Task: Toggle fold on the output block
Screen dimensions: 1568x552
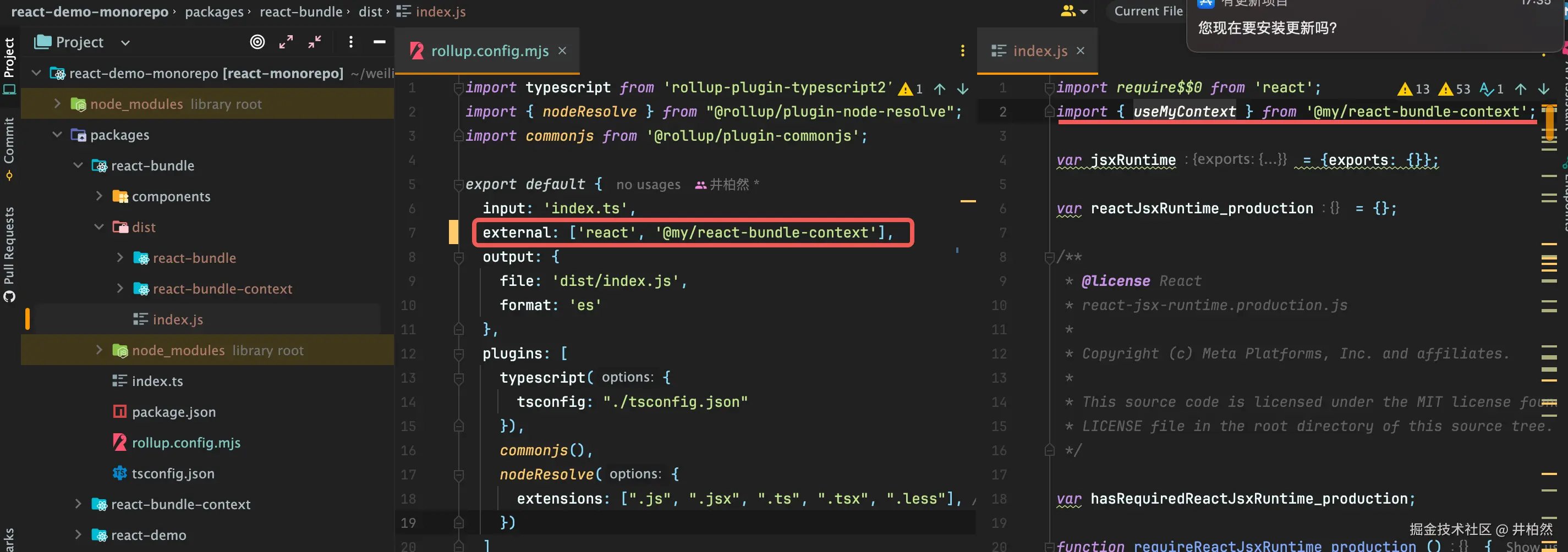Action: (459, 257)
